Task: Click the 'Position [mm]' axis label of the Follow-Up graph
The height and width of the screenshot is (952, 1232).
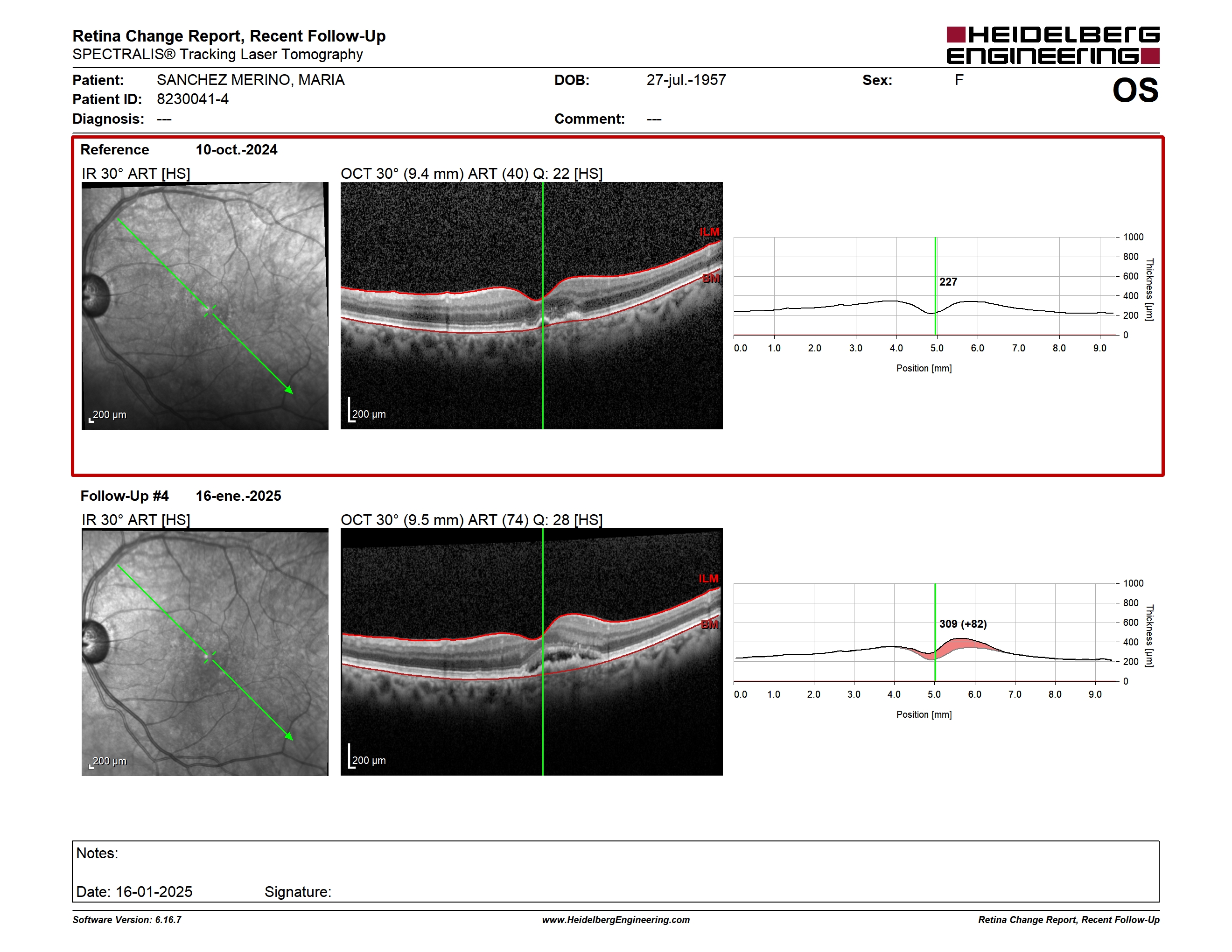Action: click(924, 714)
